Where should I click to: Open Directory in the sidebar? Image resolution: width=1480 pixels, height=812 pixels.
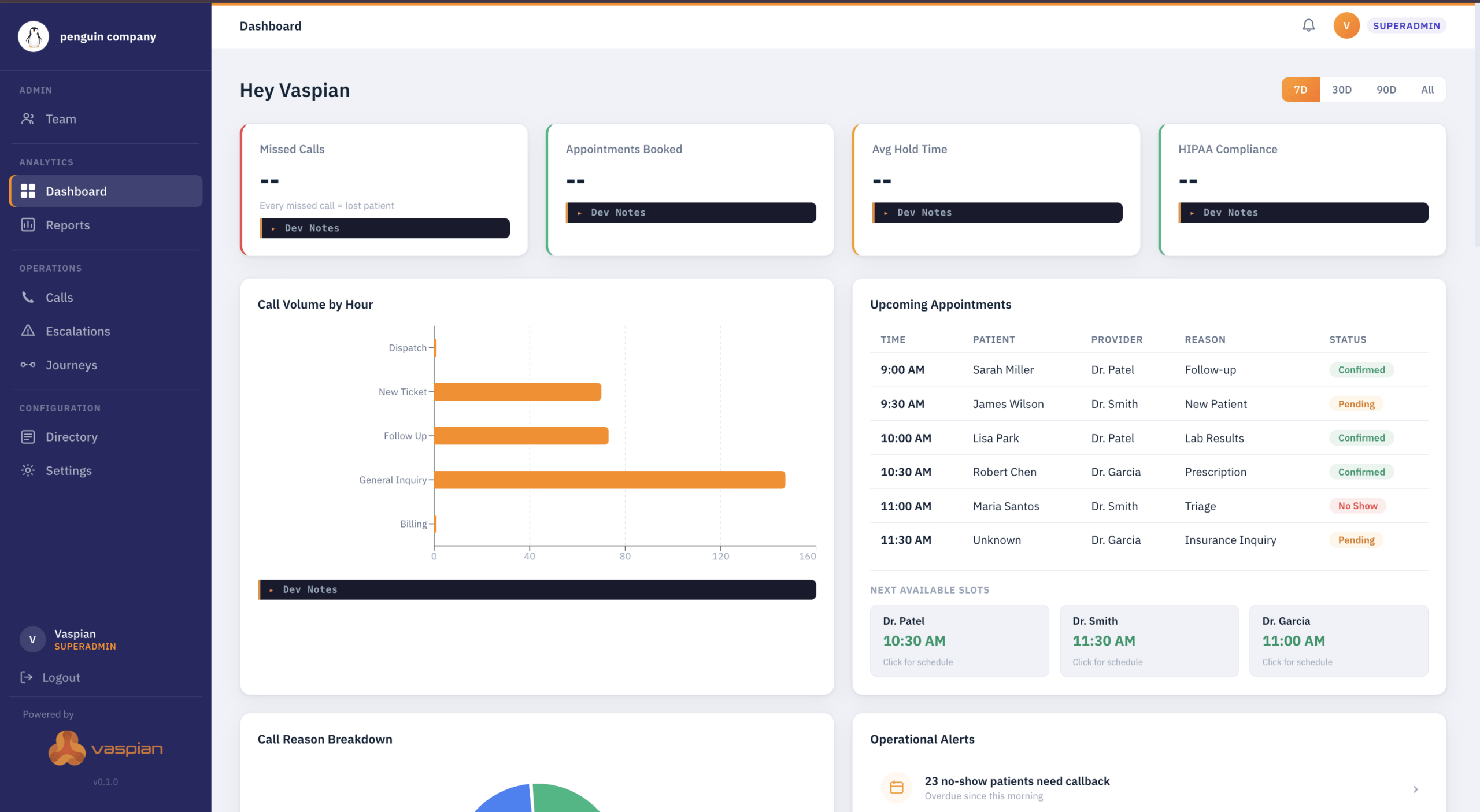106,437
